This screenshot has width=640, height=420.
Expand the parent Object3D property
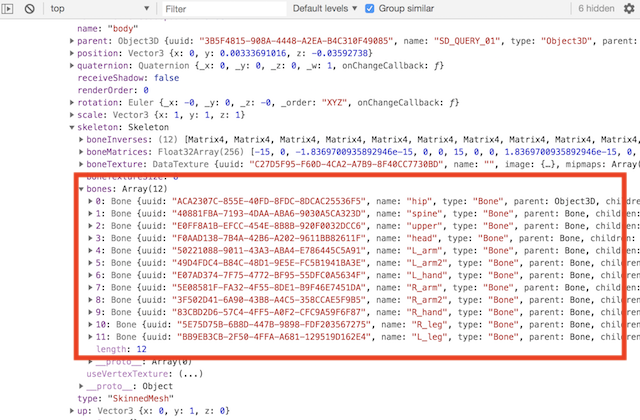point(72,41)
